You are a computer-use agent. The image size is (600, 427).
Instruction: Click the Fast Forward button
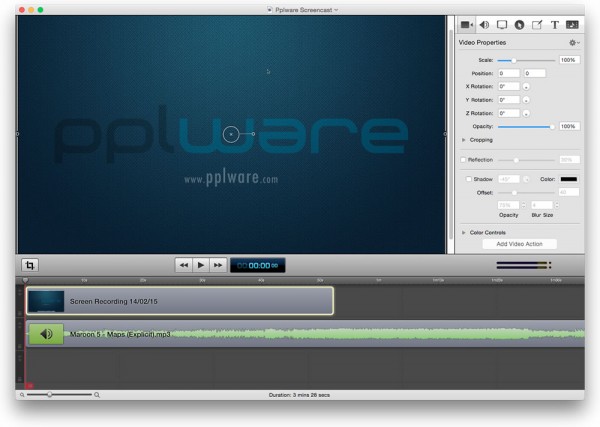click(218, 265)
